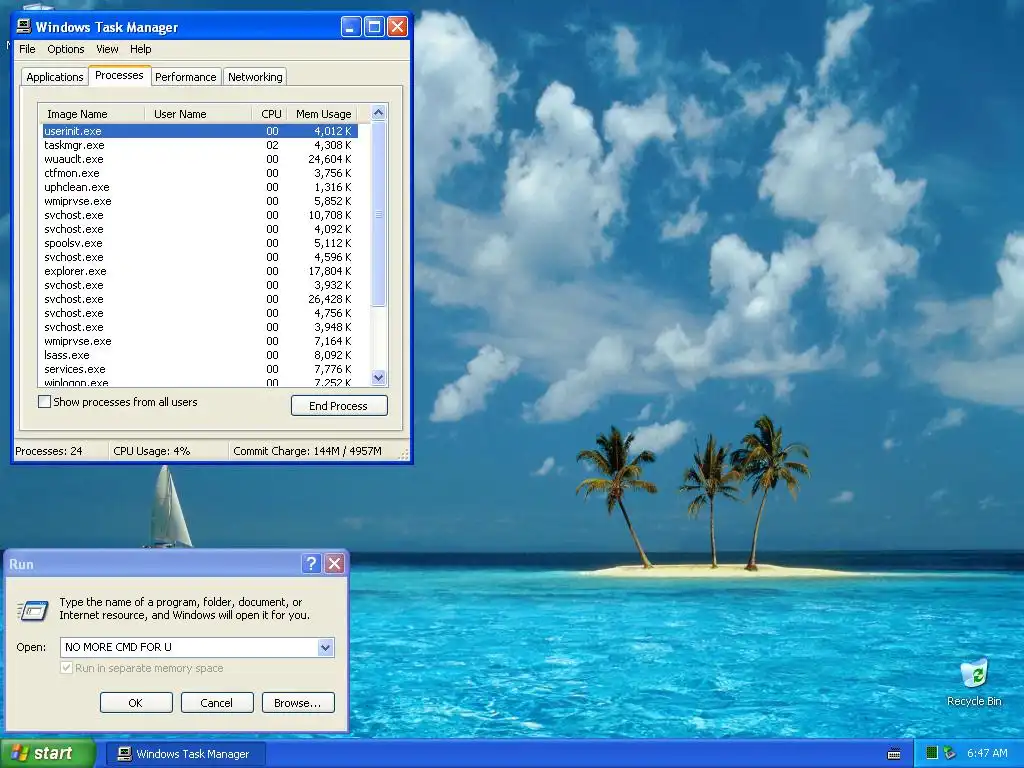Open the Options menu
Viewport: 1024px width, 768px height.
[x=65, y=49]
